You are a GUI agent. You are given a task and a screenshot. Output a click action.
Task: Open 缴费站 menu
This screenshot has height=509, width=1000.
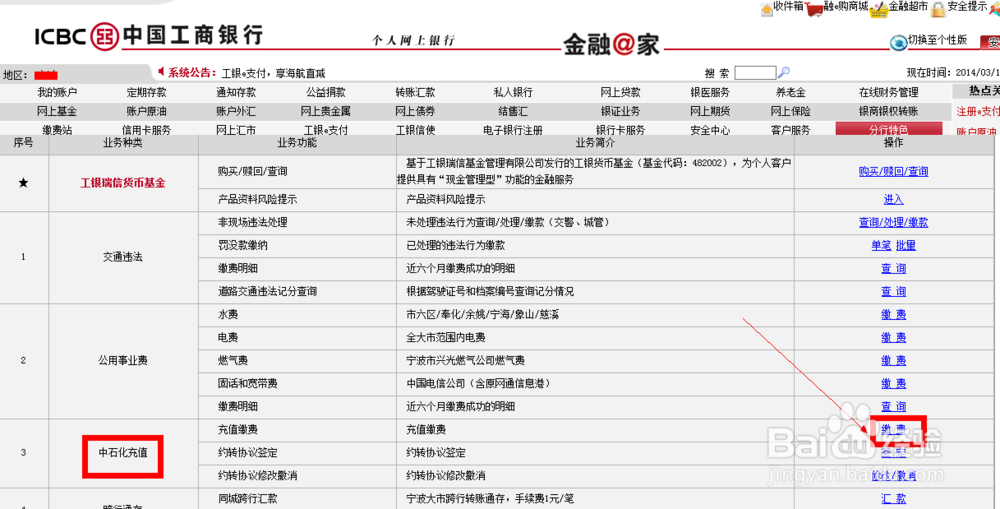(x=57, y=130)
